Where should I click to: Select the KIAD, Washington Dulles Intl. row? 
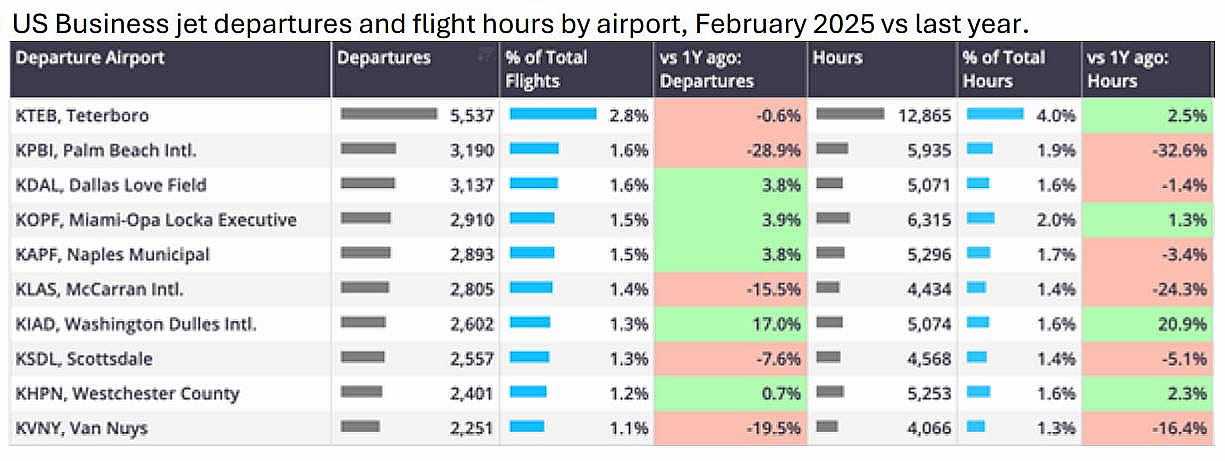coord(136,324)
